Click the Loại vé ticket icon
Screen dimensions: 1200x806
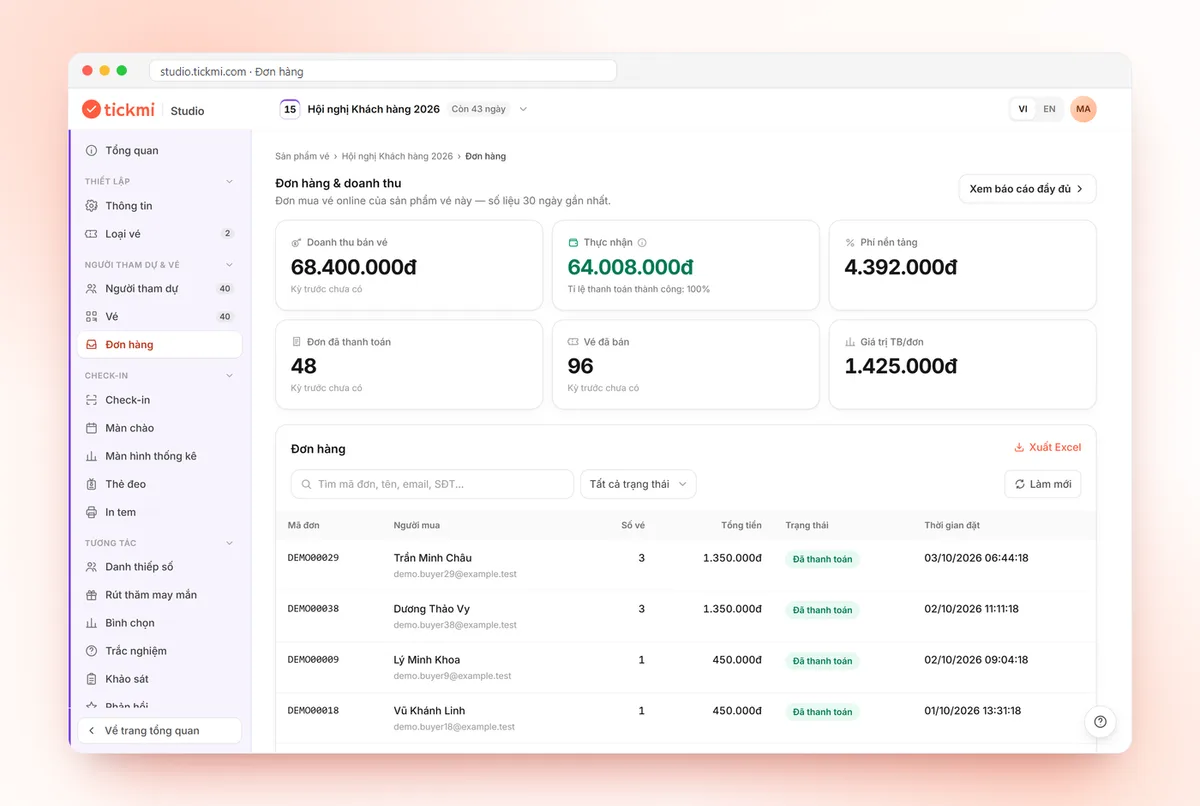tap(92, 234)
